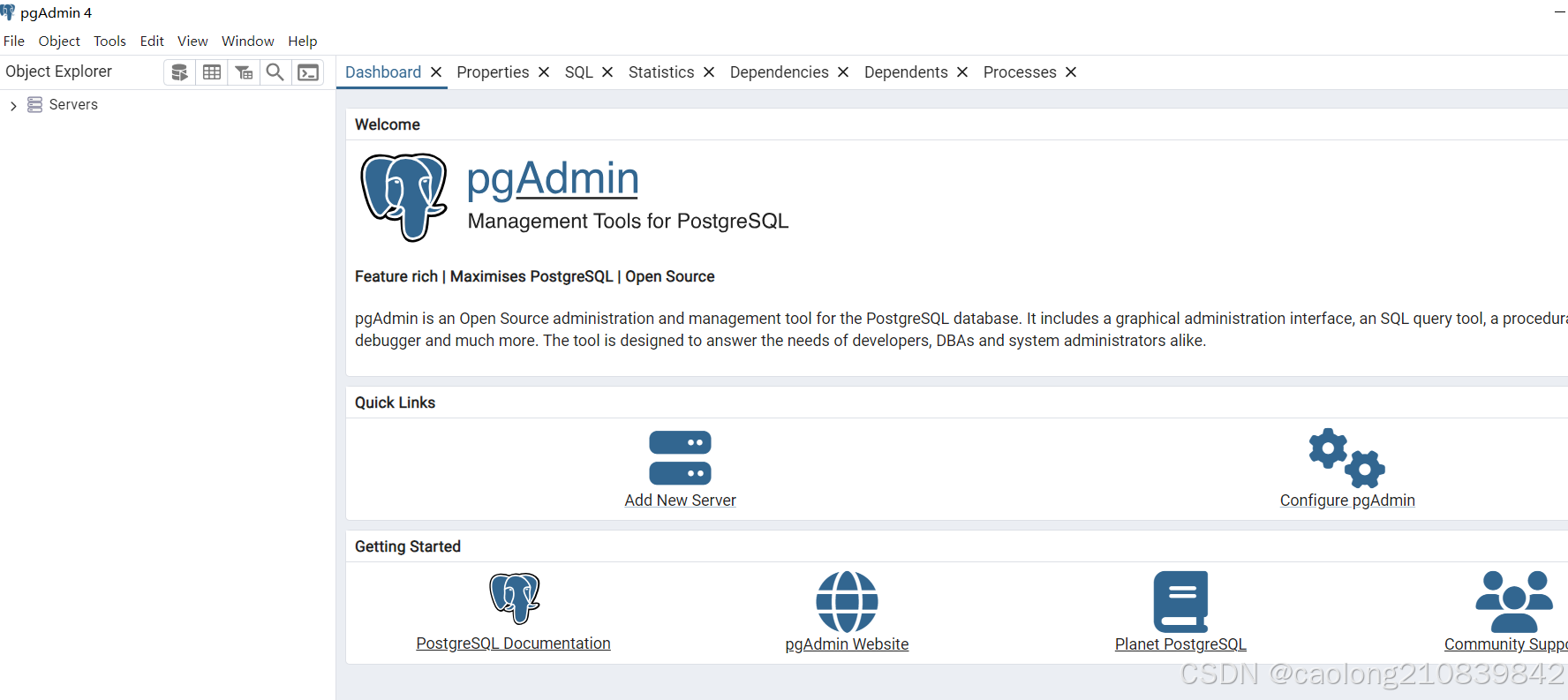The width and height of the screenshot is (1568, 700).
Task: Click the 'Management Tools for PostgreSQL' subtitle
Action: (x=628, y=221)
